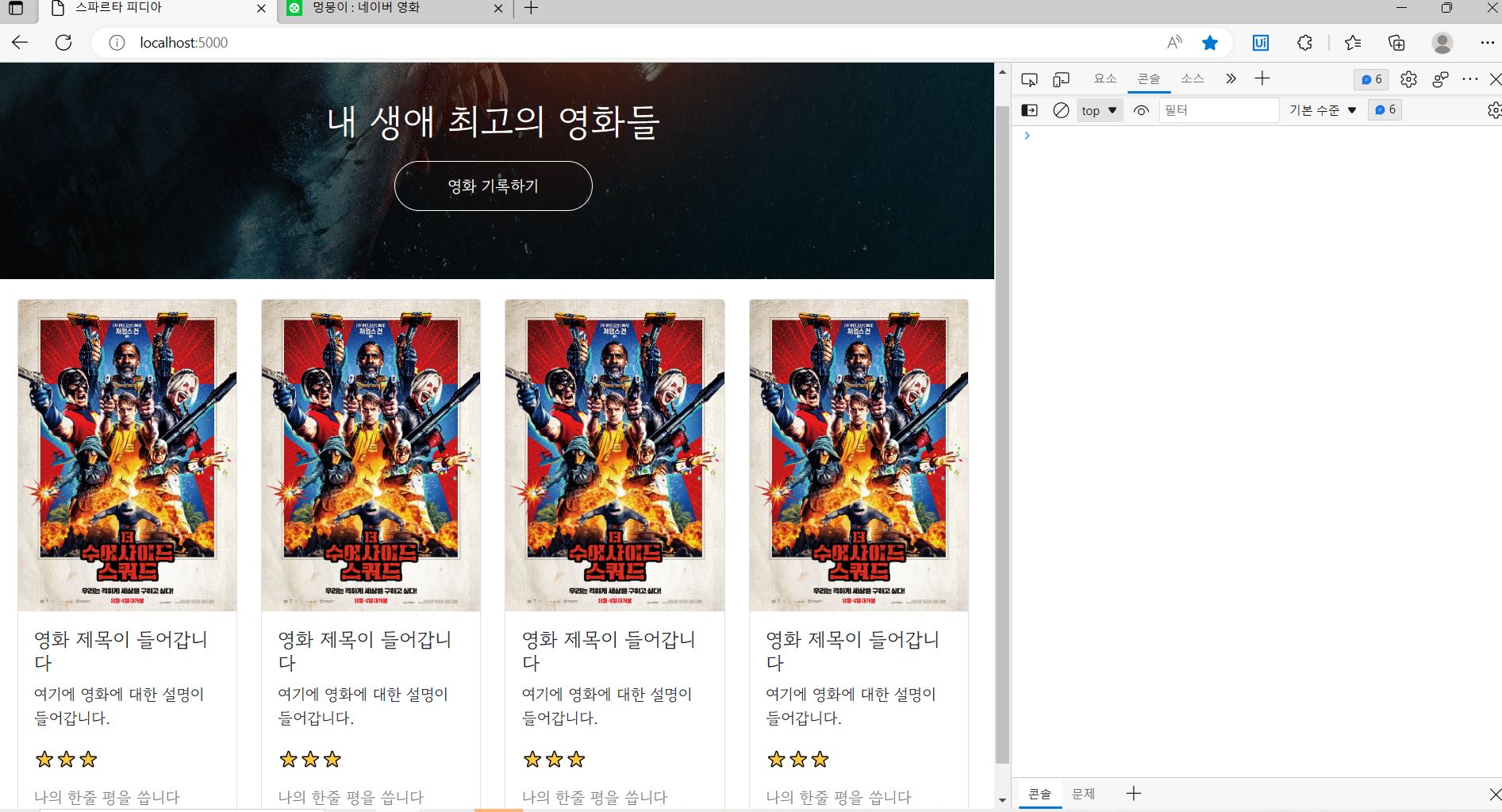Activate DevTools inspect element tool
This screenshot has width=1502, height=812.
pyautogui.click(x=1029, y=79)
